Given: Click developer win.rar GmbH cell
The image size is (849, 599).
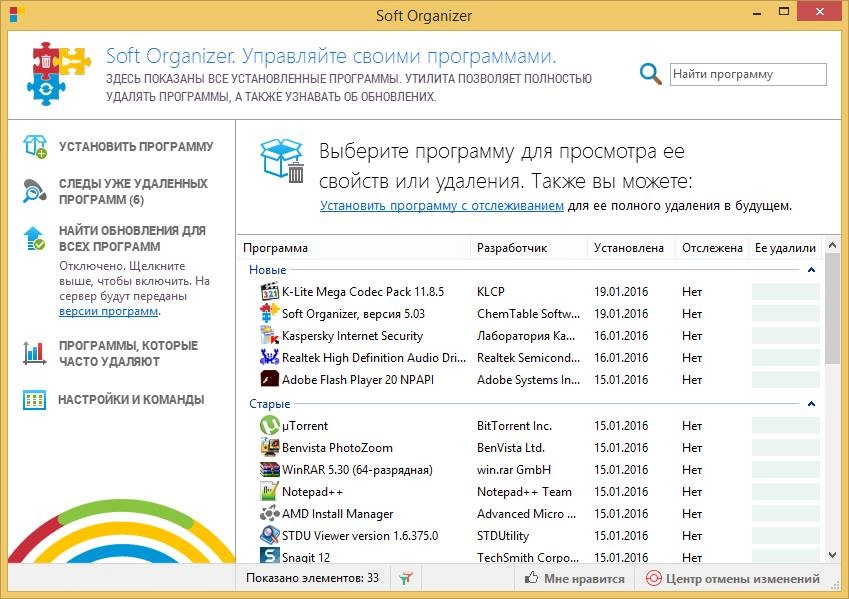Looking at the screenshot, I should click(x=513, y=470).
